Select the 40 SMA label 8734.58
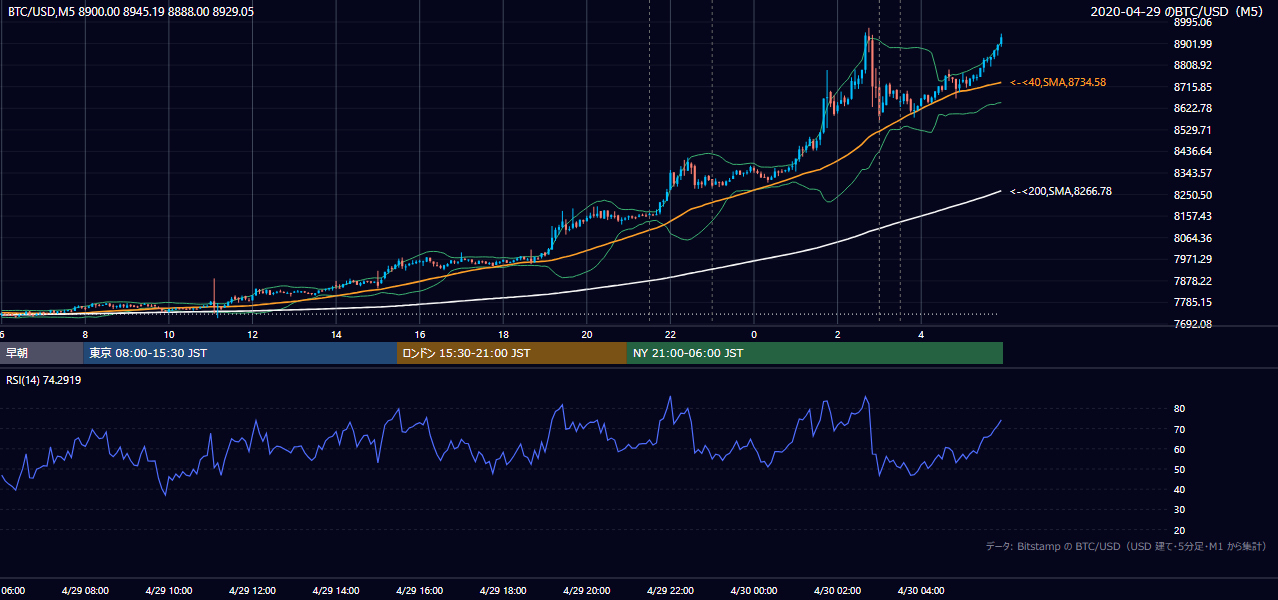This screenshot has height=600, width=1278. [1059, 83]
